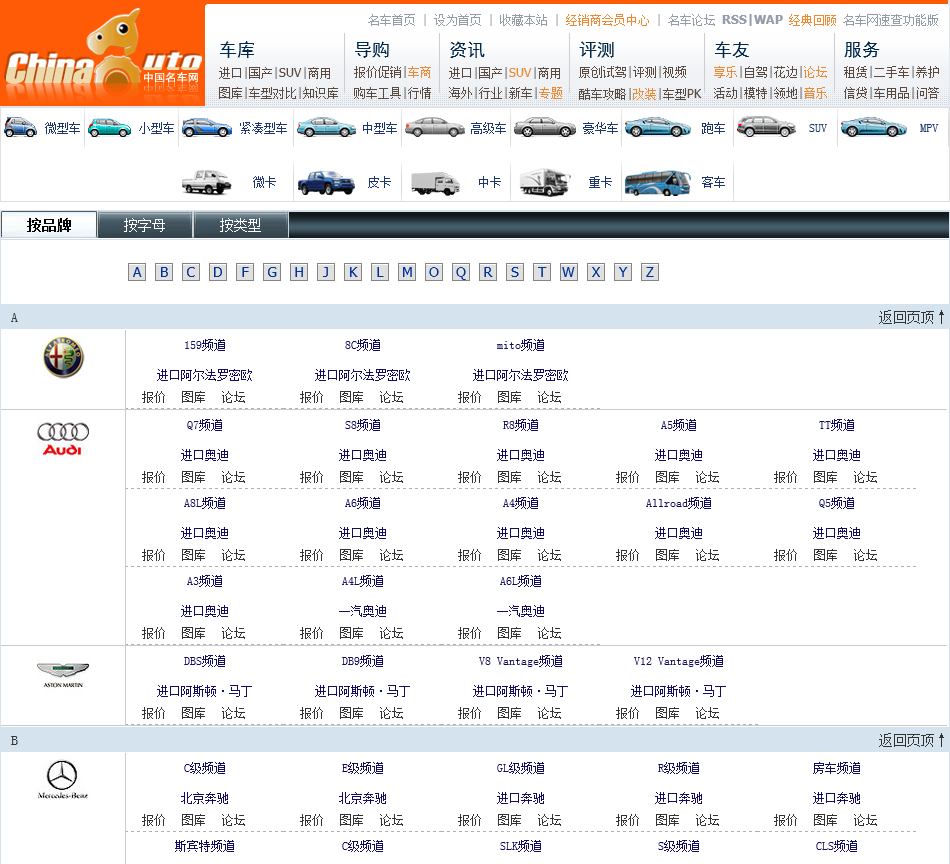
Task: Jump to letter Z index
Action: (x=649, y=272)
